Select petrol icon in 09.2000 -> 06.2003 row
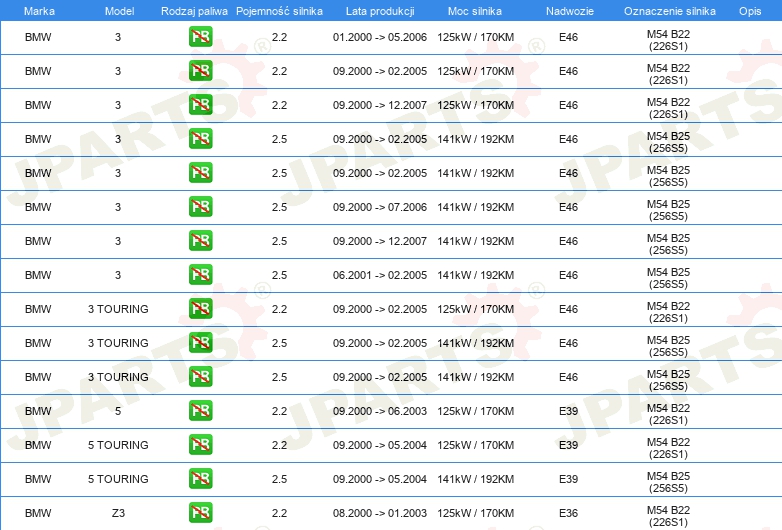The height and width of the screenshot is (530, 782). coord(200,411)
